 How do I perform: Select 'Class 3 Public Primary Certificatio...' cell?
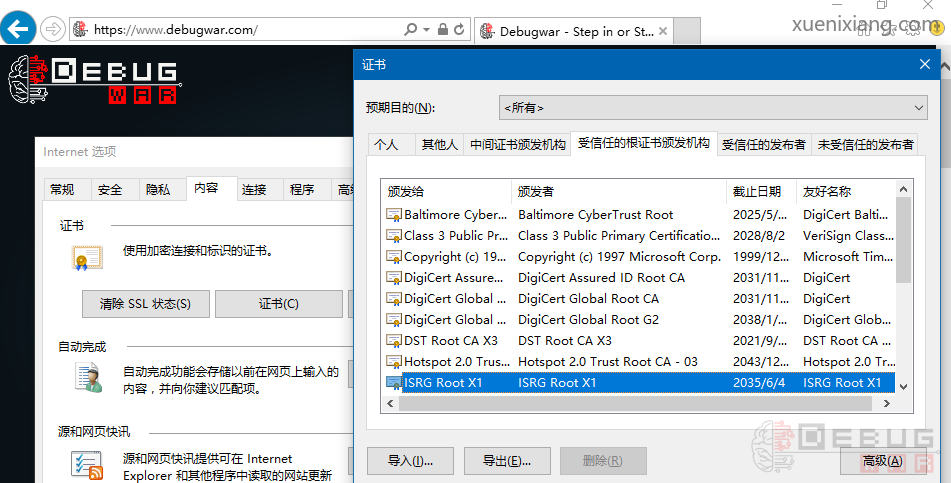(x=619, y=235)
